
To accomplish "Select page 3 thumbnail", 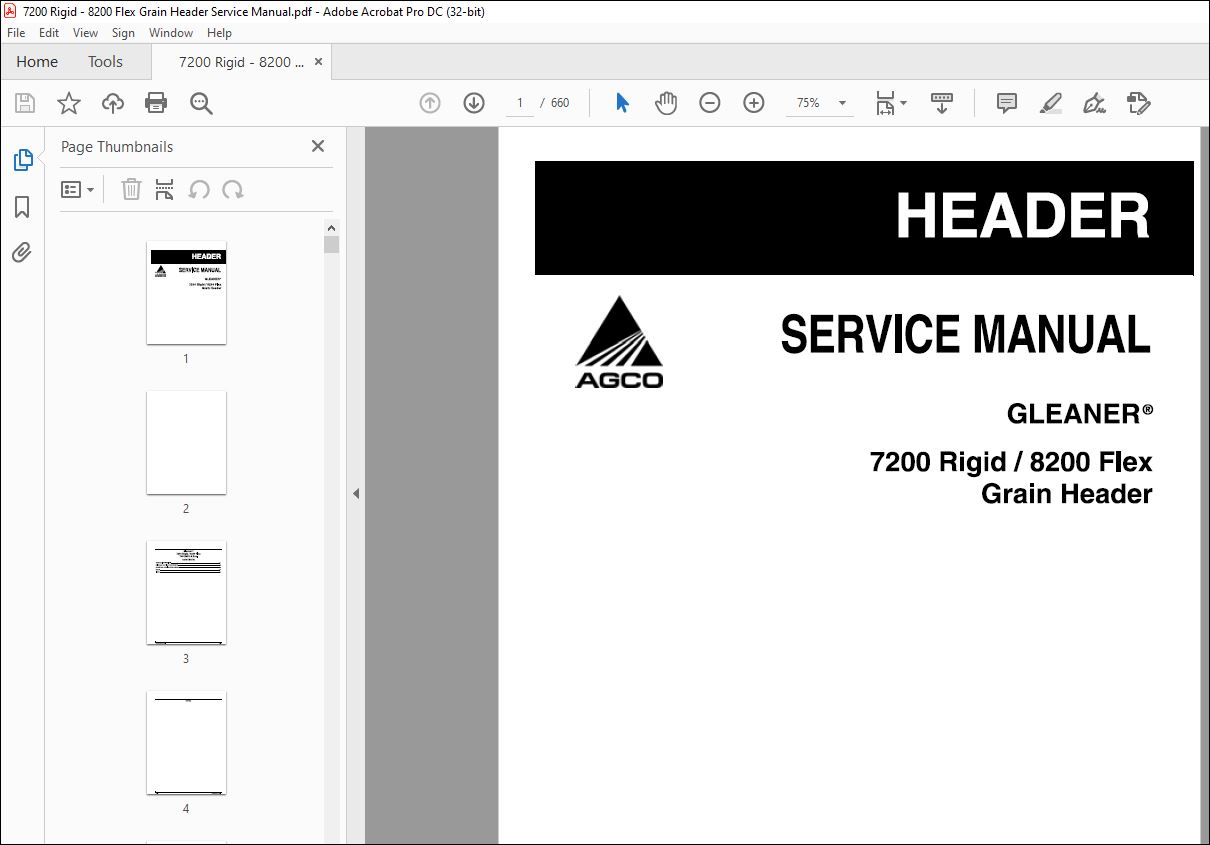I will click(186, 593).
